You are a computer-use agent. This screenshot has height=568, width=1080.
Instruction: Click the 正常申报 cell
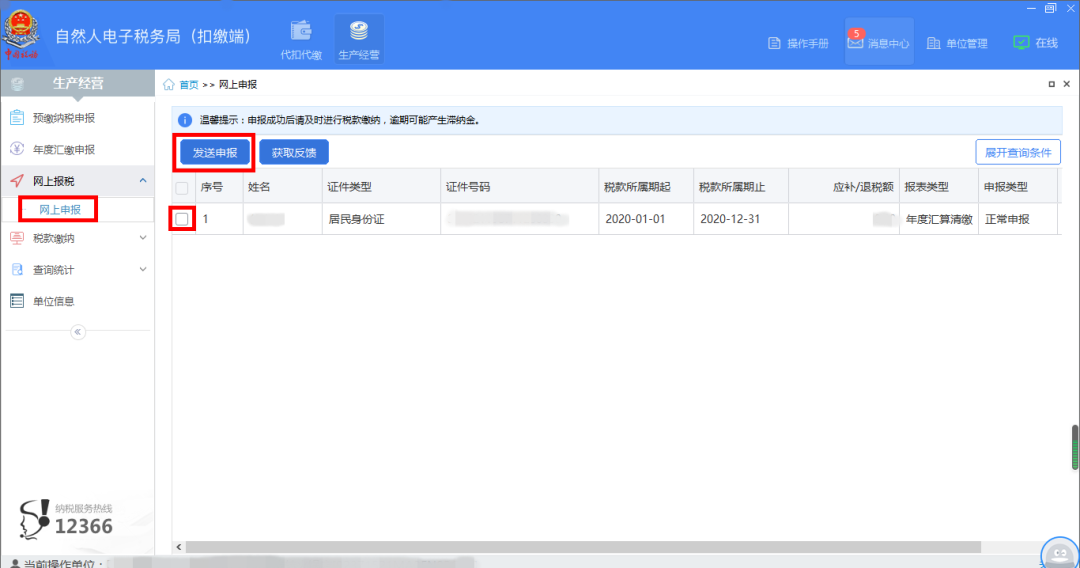tap(1018, 219)
